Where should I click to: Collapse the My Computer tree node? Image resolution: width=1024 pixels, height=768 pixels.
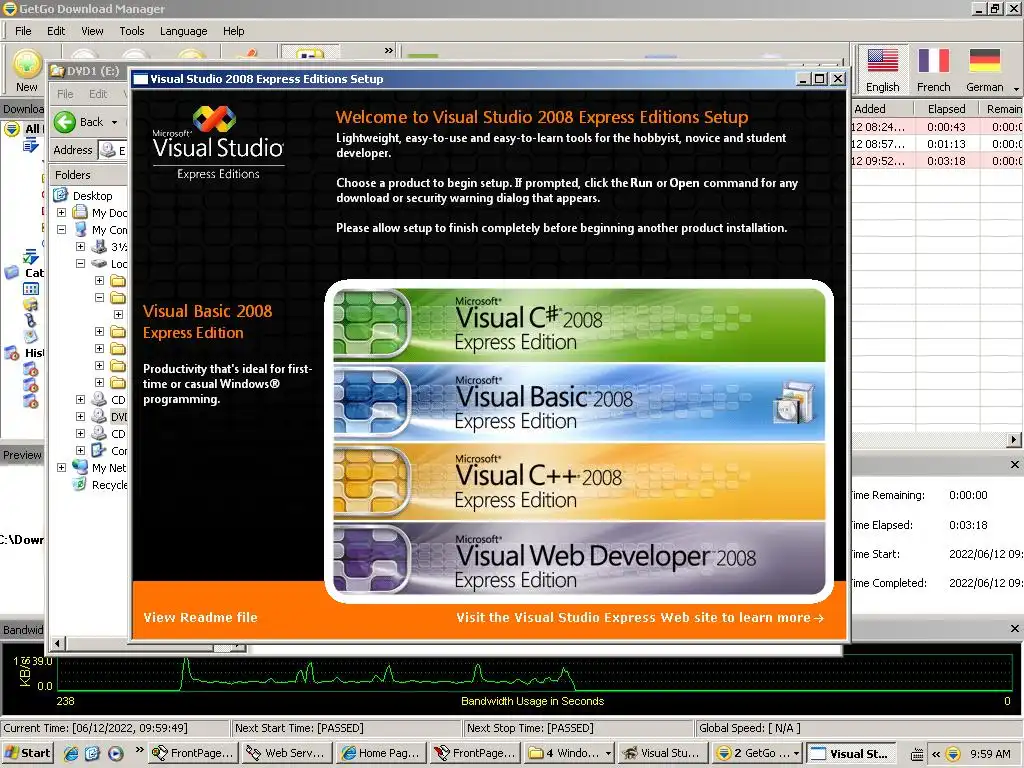coord(61,230)
